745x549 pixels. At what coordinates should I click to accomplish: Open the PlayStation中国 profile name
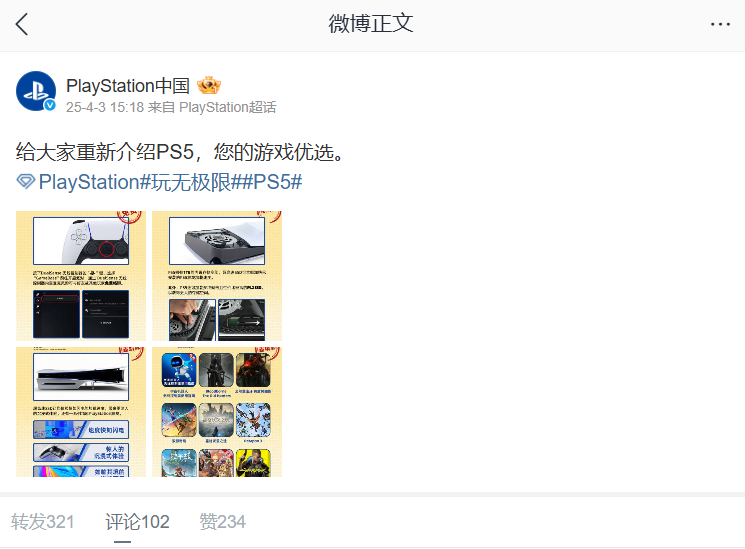coord(128,86)
